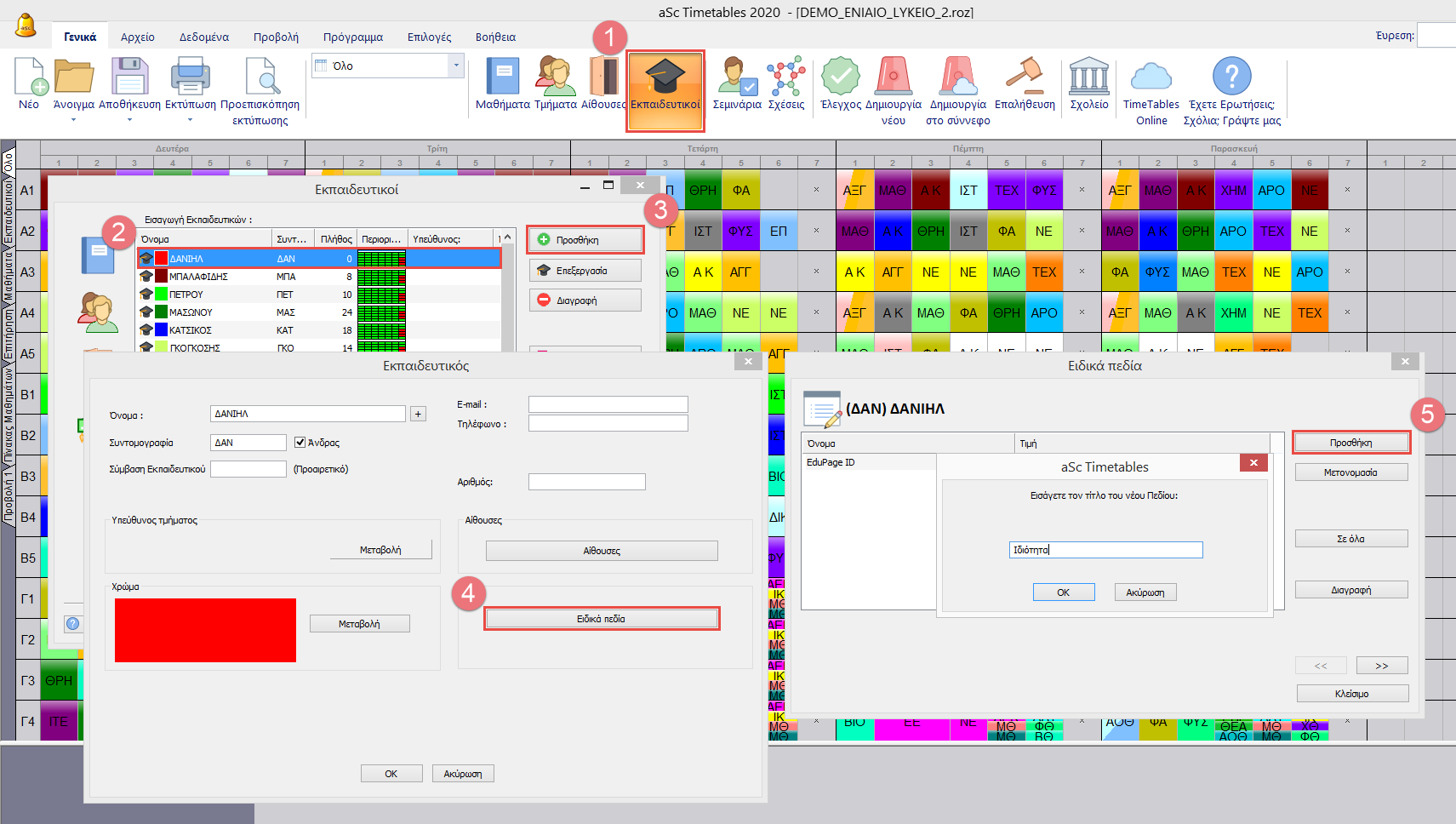Switch to the Πρόγραμμα ribbon tab
Screen dimensions: 1456x824
352,37
